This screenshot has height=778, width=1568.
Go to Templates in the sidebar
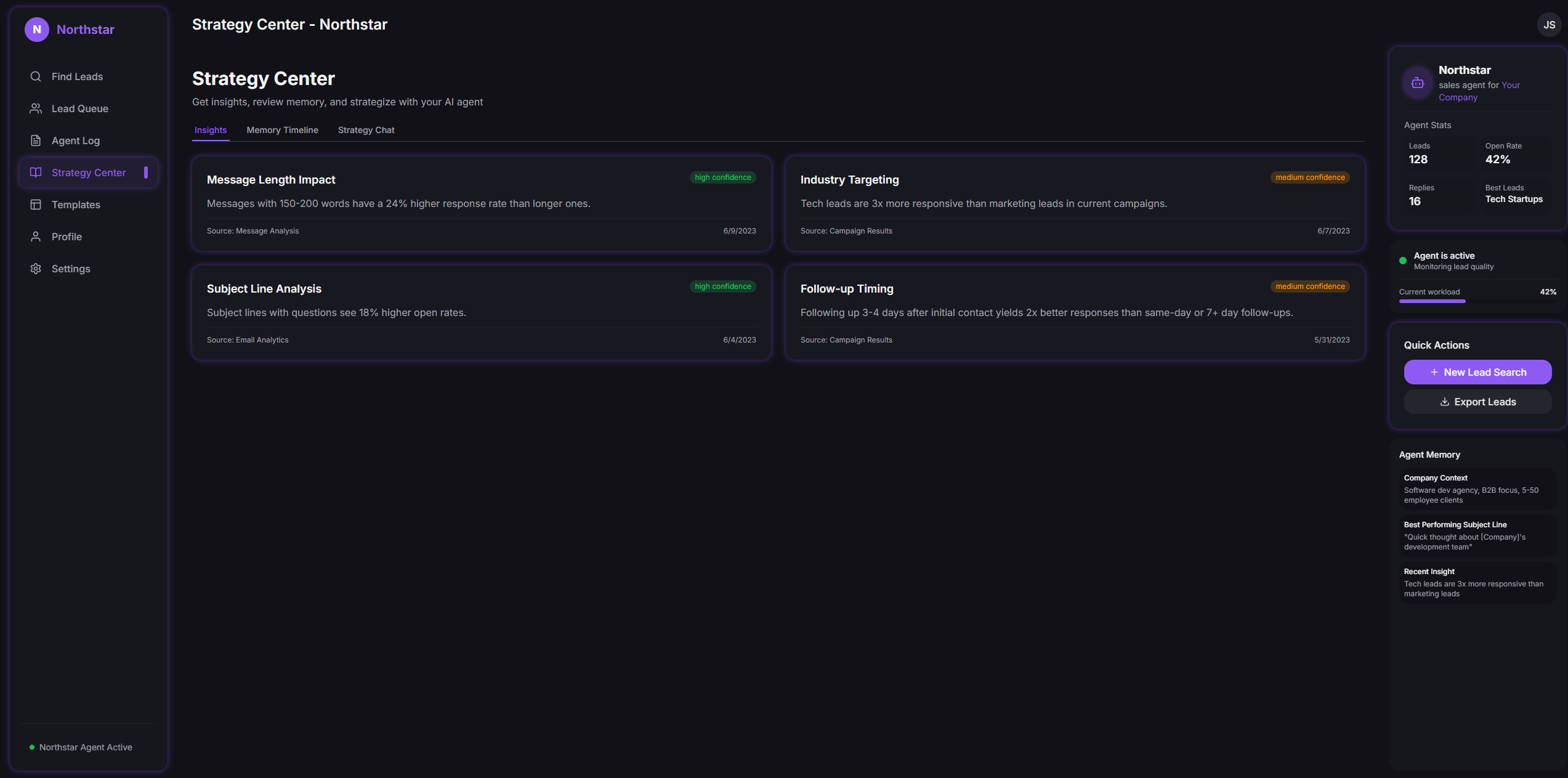89,205
